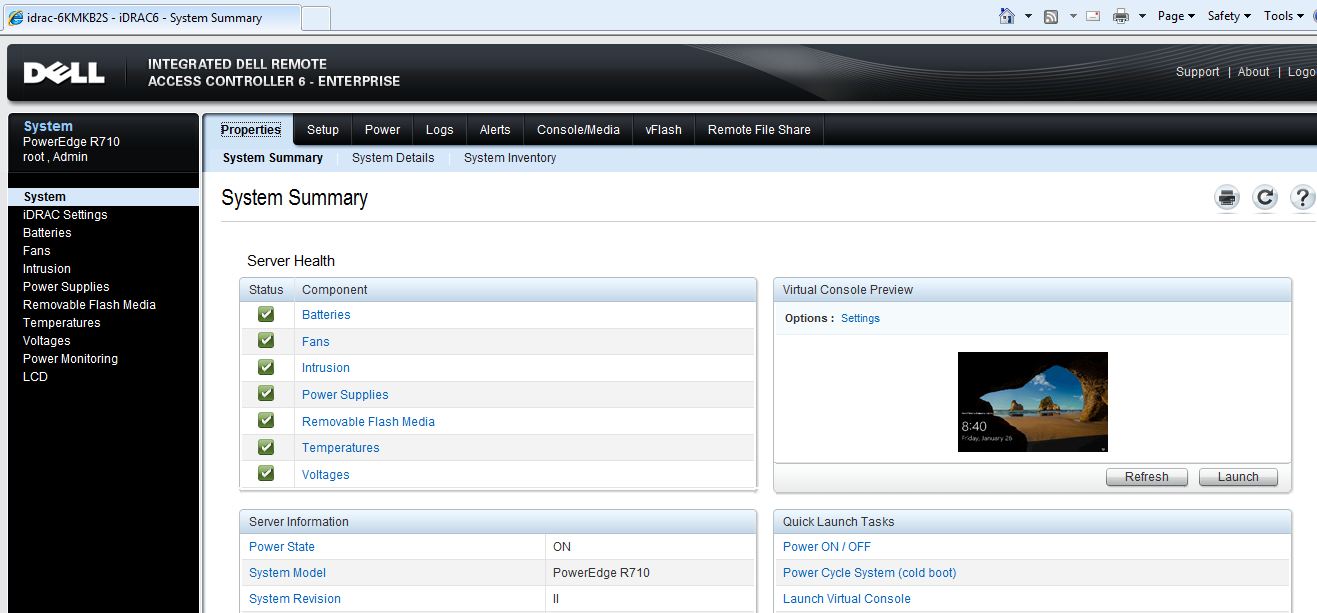
Task: Click the Launch button for Virtual Console
Action: [1238, 477]
